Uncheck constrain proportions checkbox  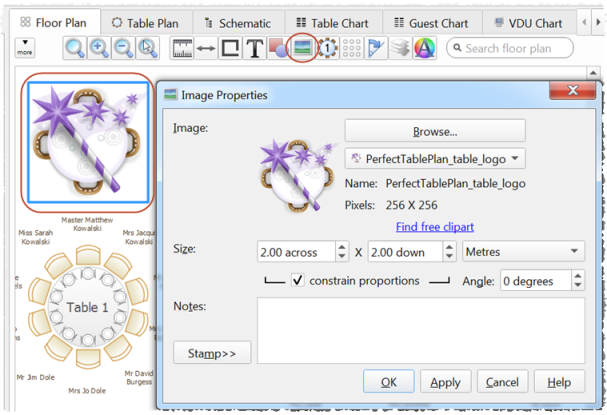pos(298,280)
